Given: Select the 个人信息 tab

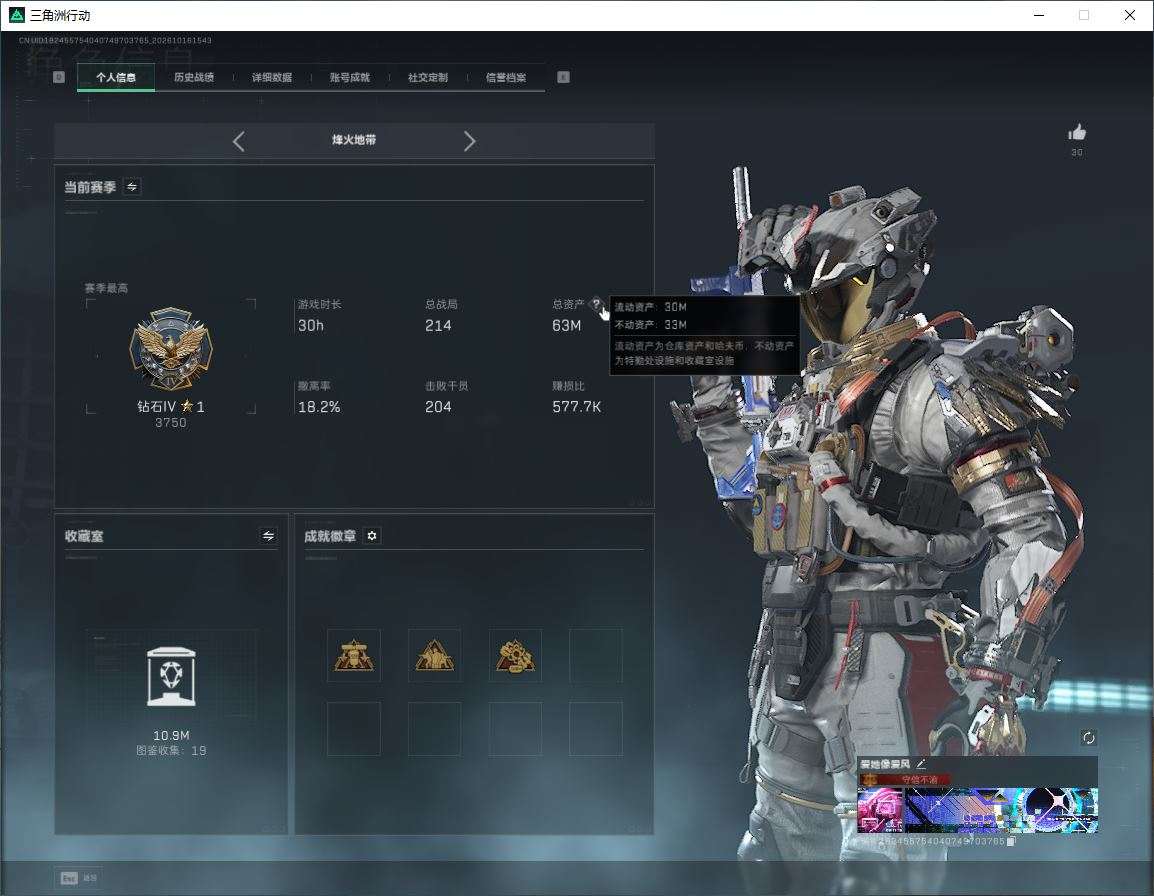Looking at the screenshot, I should pyautogui.click(x=116, y=77).
